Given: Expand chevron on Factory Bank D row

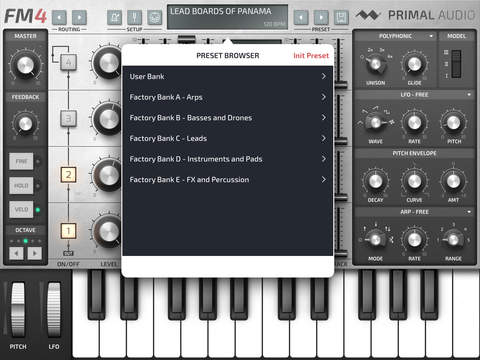Looking at the screenshot, I should (324, 159).
